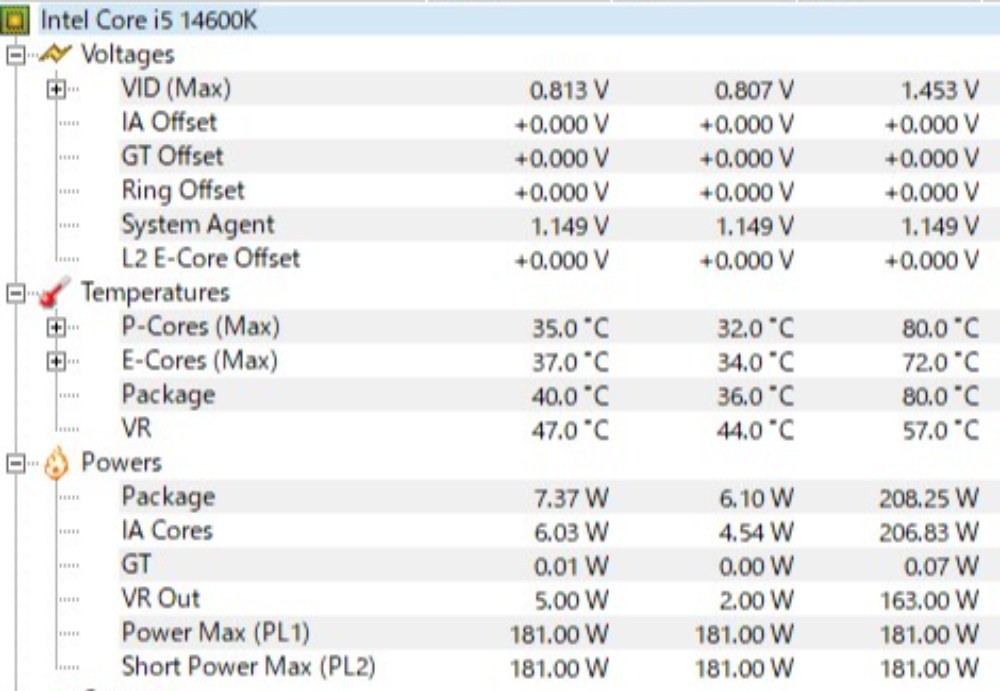The width and height of the screenshot is (1000, 691).
Task: Click the Package minimum 36.0 °C
Action: (755, 396)
